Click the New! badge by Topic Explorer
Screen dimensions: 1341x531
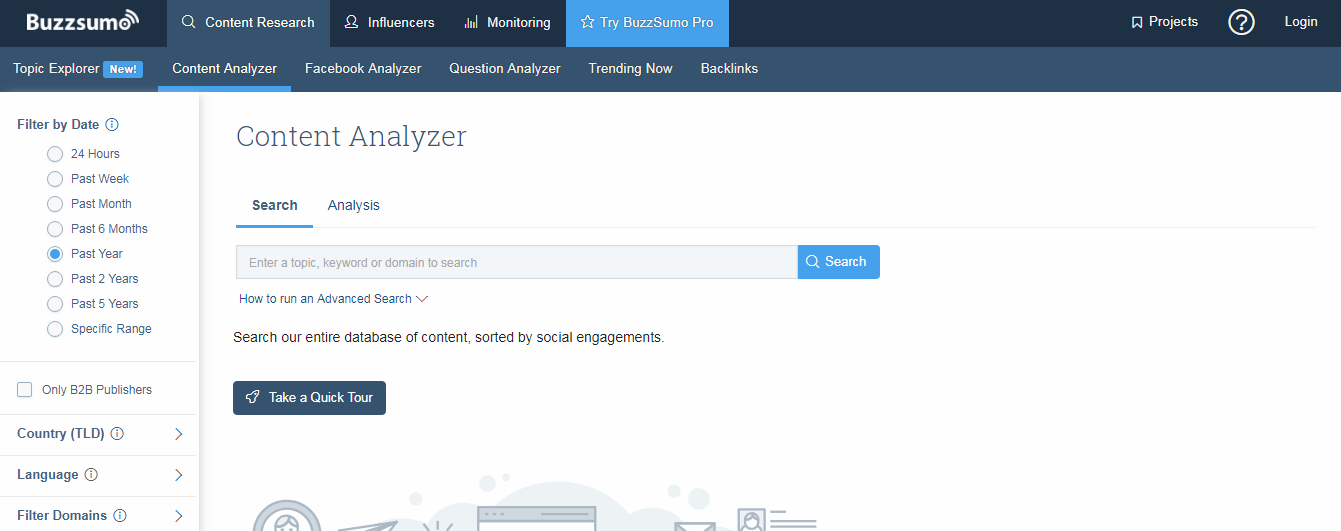pyautogui.click(x=123, y=69)
